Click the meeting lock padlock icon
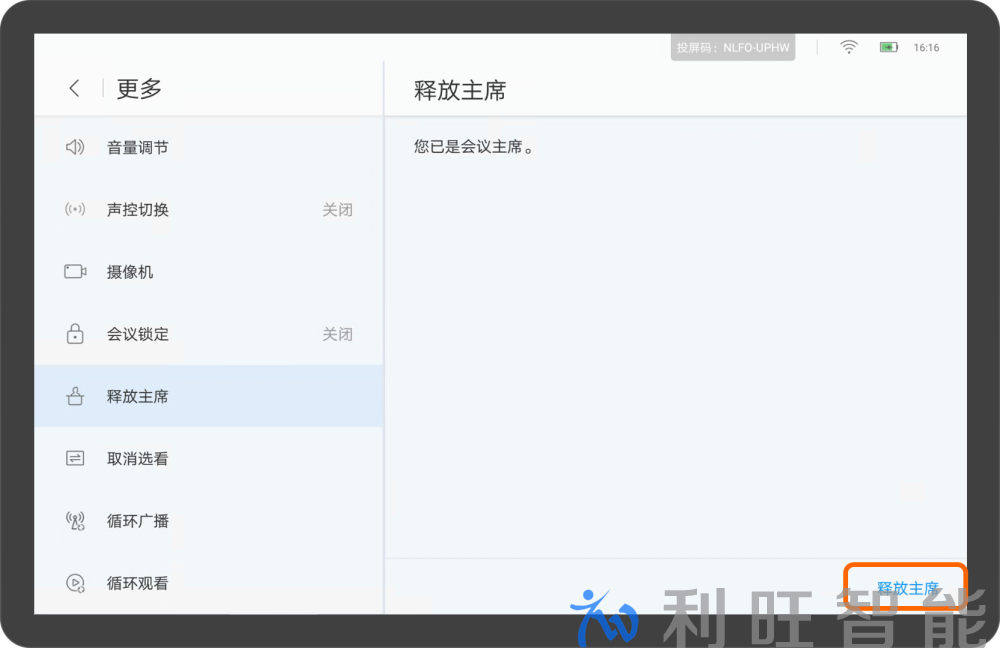This screenshot has height=648, width=1000. tap(75, 334)
